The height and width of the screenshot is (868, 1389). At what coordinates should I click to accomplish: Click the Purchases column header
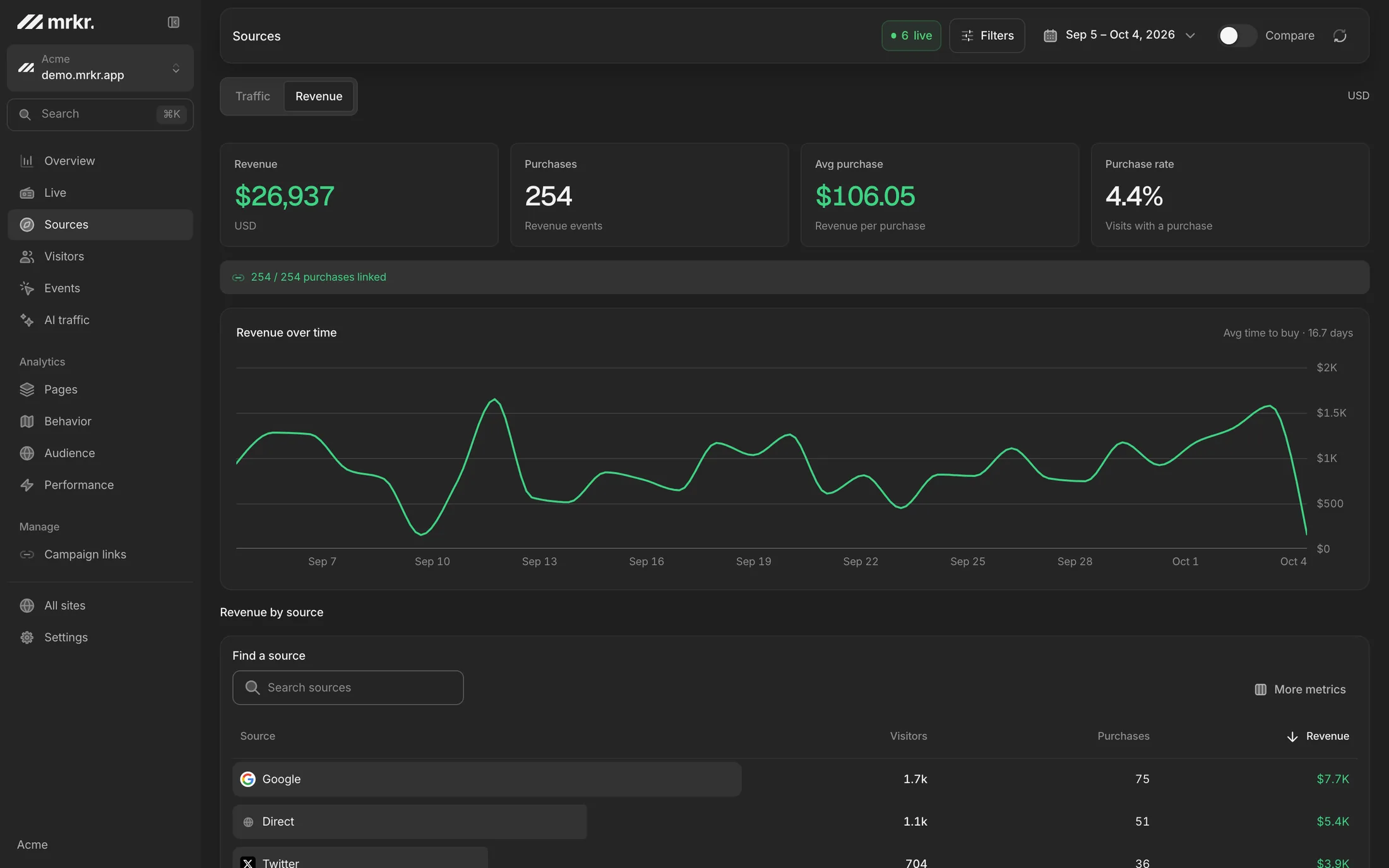1123,736
